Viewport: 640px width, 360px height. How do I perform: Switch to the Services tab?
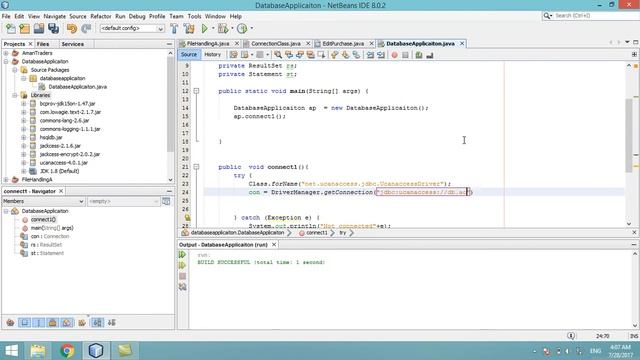point(73,44)
